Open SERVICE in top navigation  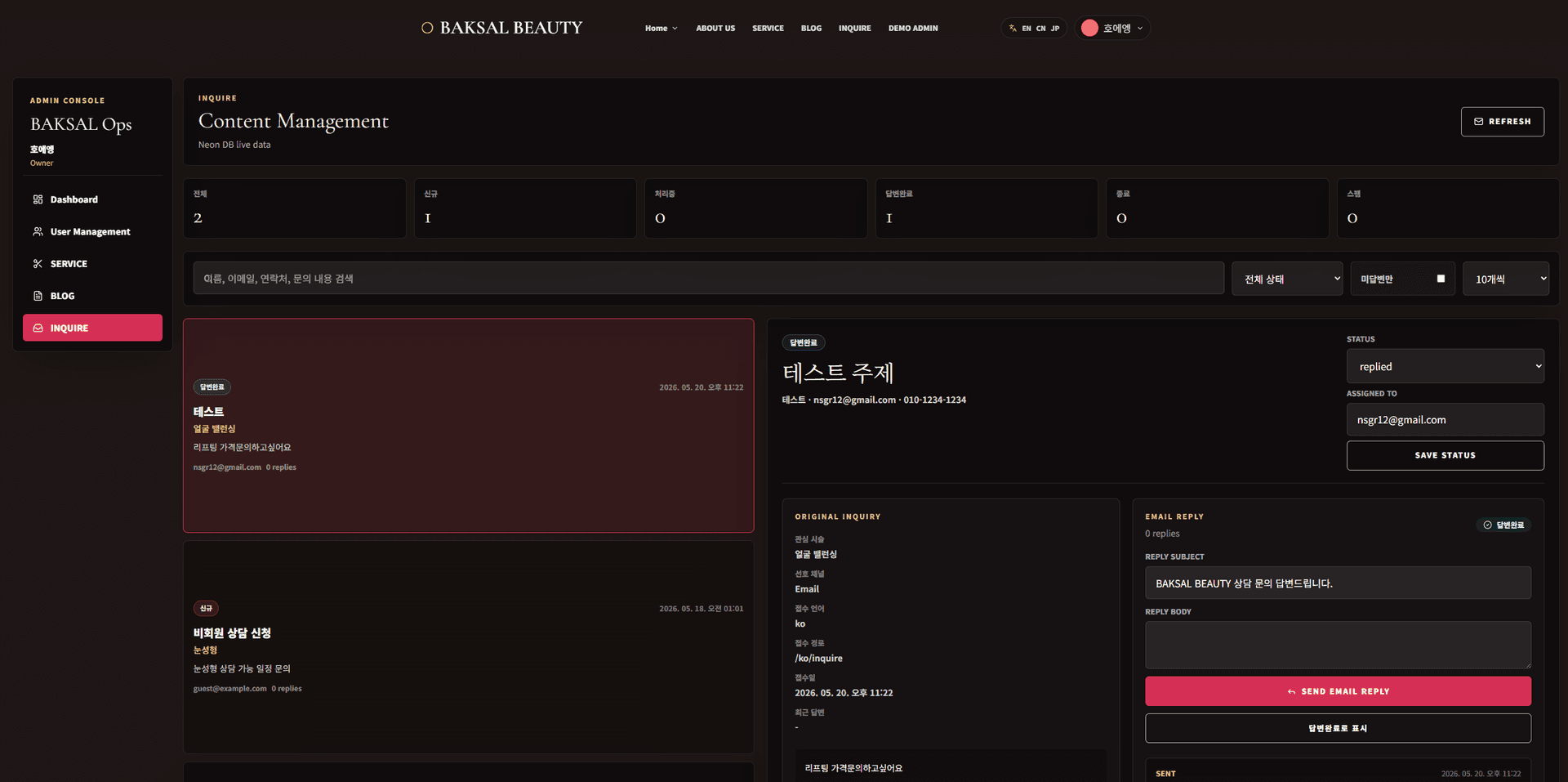768,29
